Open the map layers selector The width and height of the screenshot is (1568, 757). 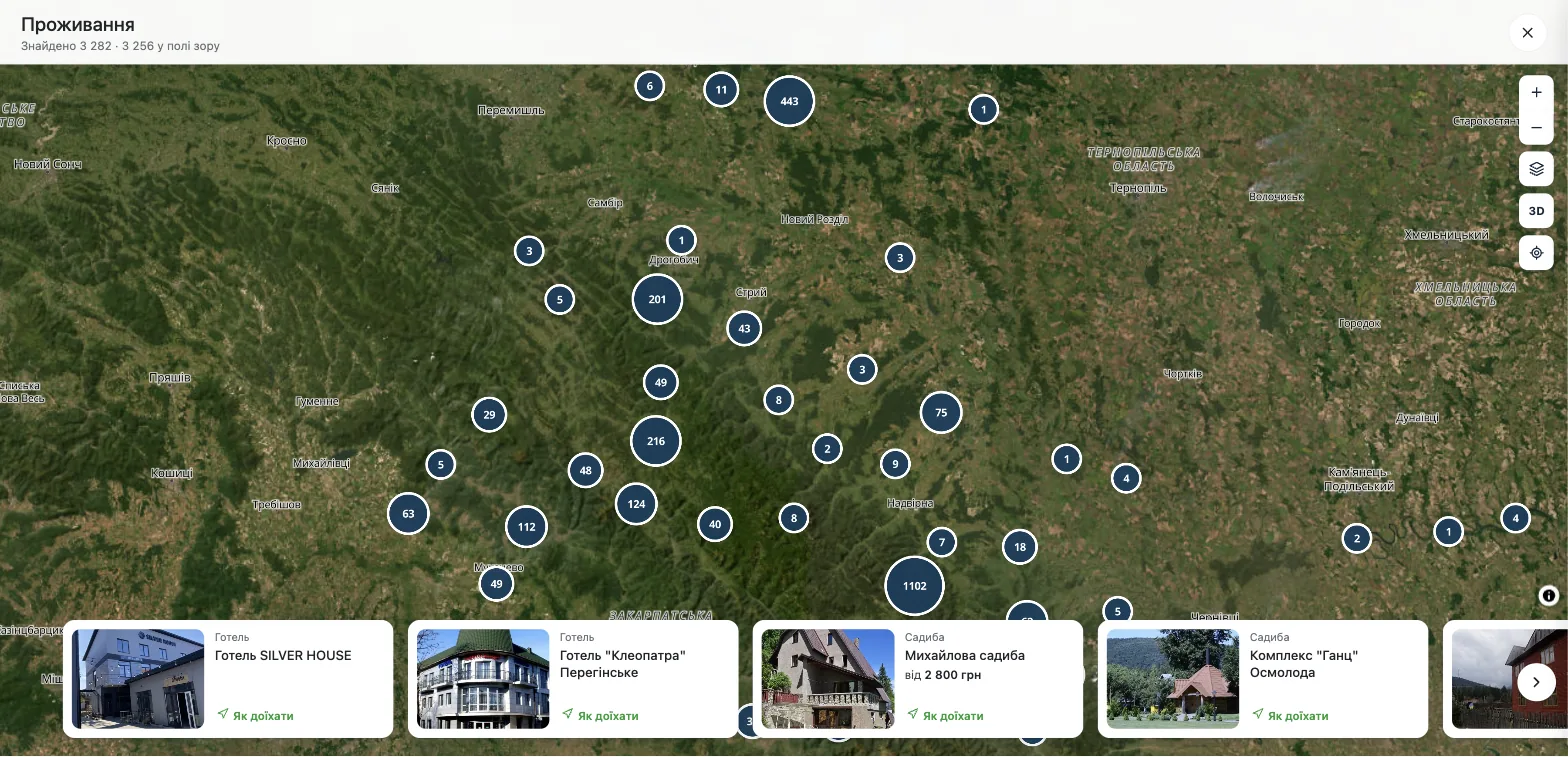(x=1536, y=169)
